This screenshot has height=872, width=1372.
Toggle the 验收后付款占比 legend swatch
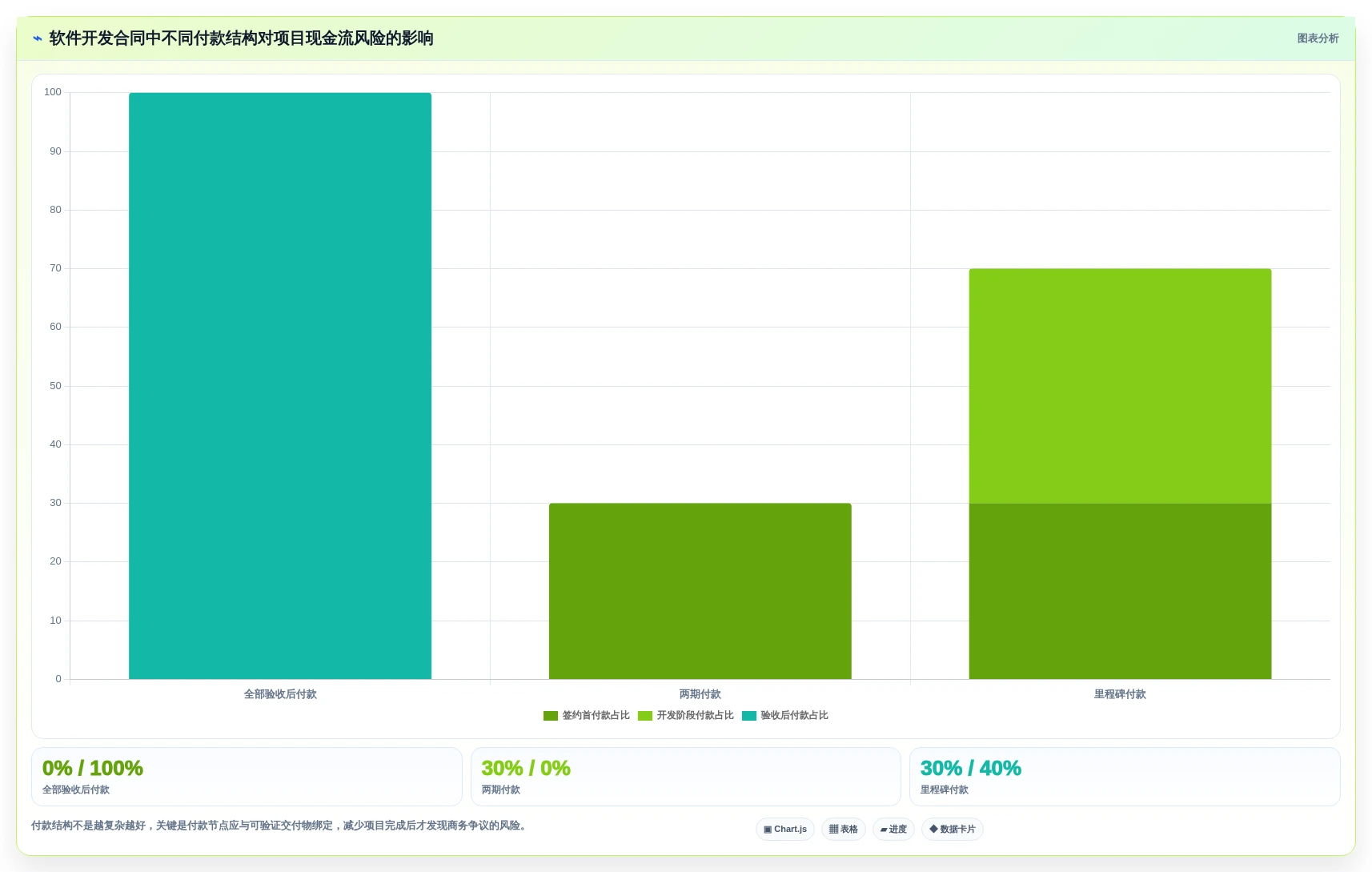[x=749, y=716]
